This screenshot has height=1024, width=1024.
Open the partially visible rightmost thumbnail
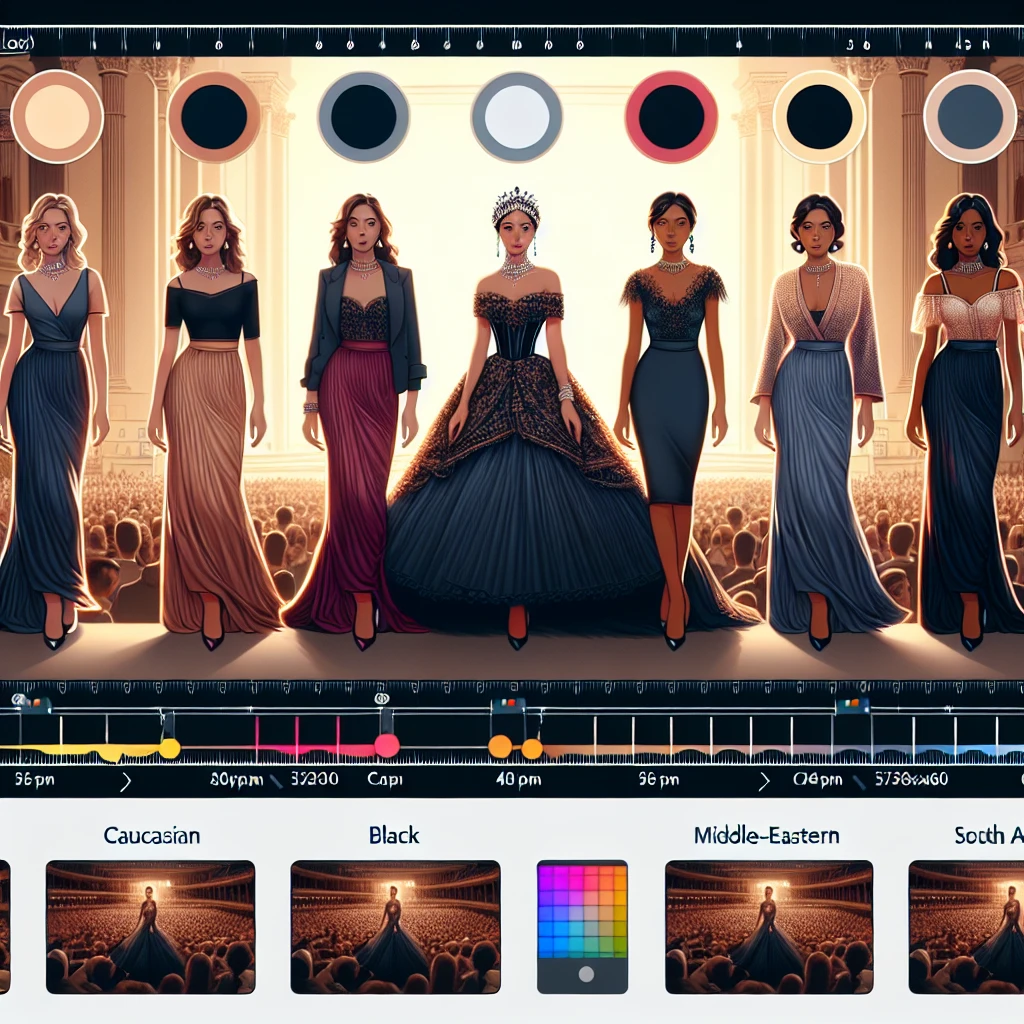[966, 927]
